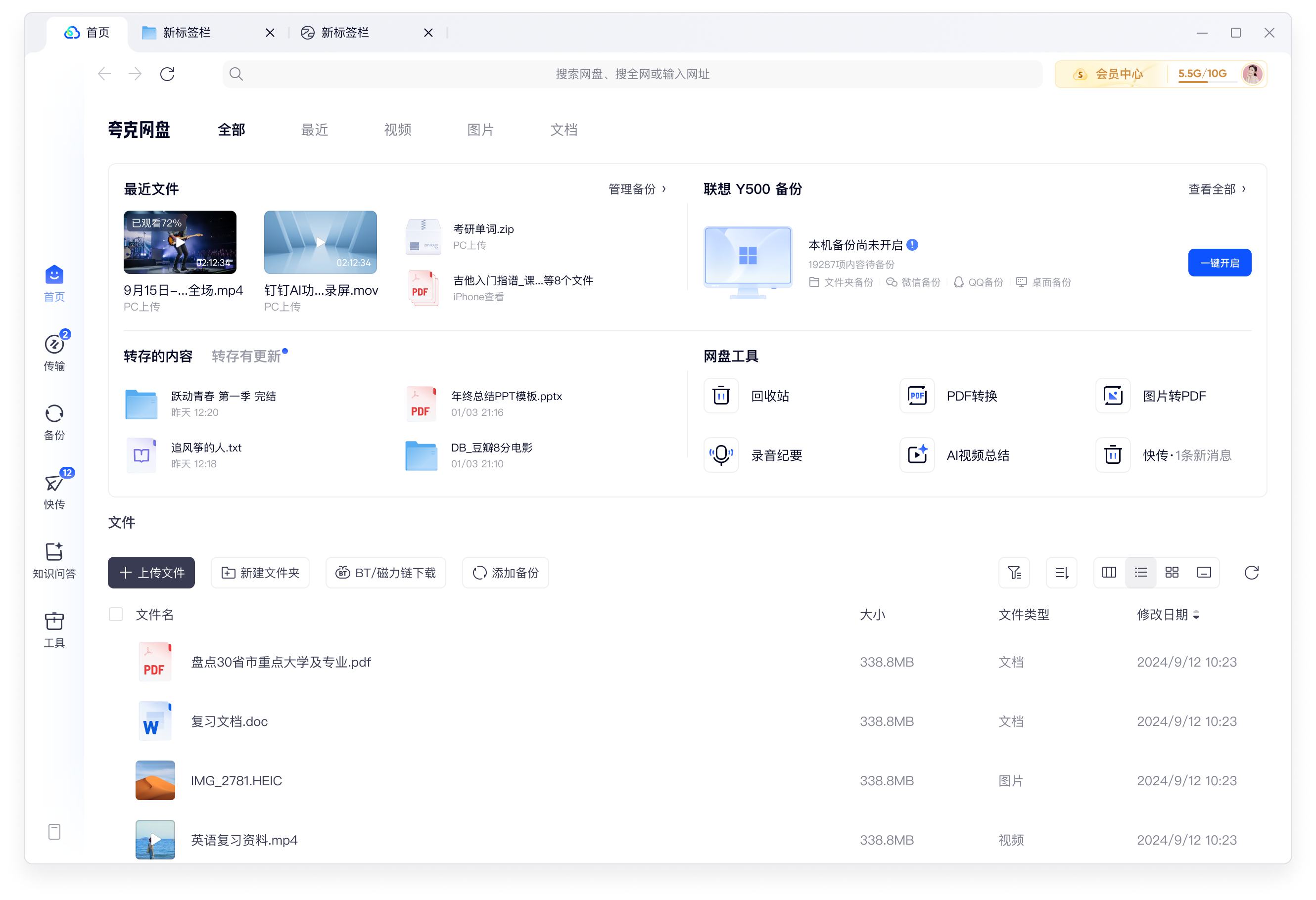Switch to large preview view layout
This screenshot has width=1316, height=900.
1204,573
